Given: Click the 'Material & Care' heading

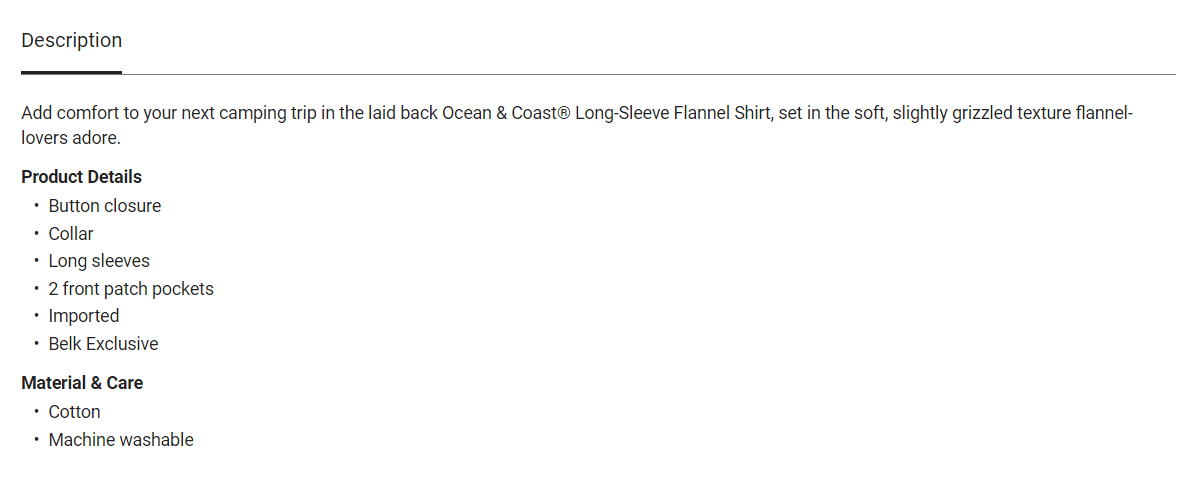Looking at the screenshot, I should (x=82, y=383).
